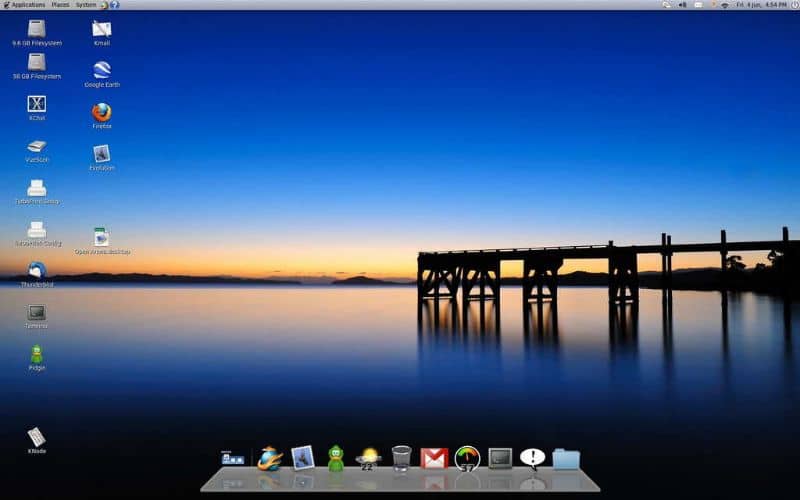The image size is (800, 500).
Task: Open the blue folder in the dock
Action: pyautogui.click(x=566, y=459)
